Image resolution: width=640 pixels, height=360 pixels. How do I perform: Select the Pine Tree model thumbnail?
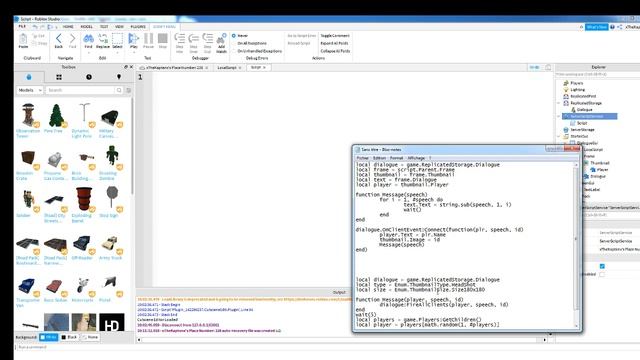tap(55, 115)
